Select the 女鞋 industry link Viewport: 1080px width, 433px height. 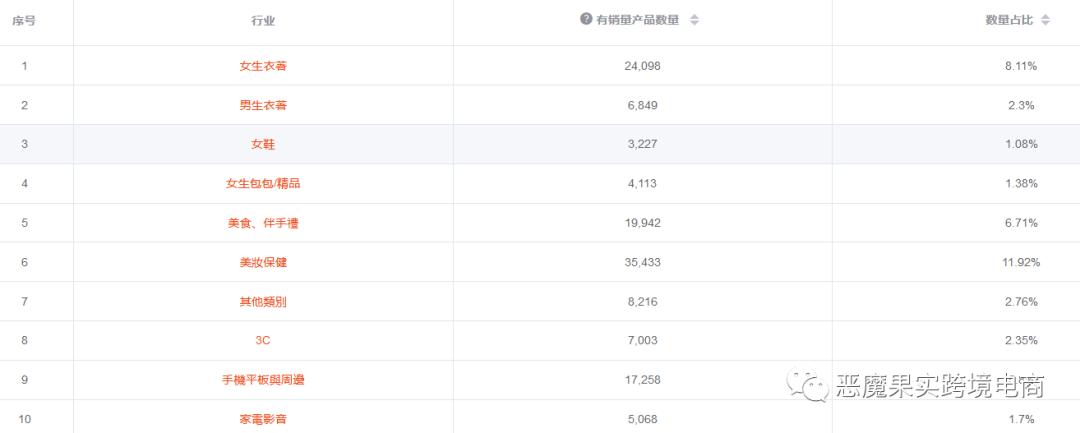tap(263, 144)
